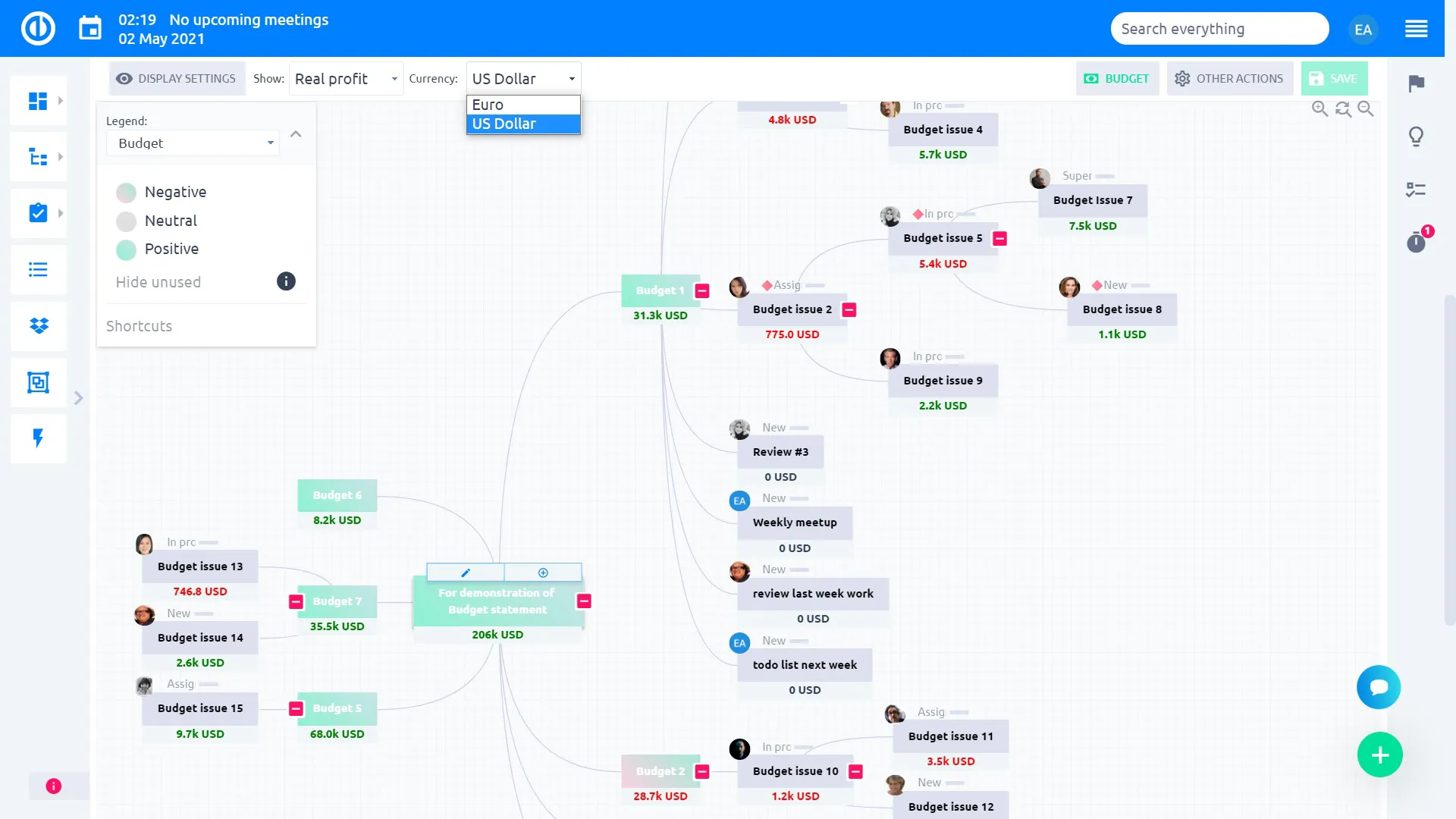Click the lightning bolt icon in sidebar
This screenshot has height=819, width=1456.
(39, 438)
